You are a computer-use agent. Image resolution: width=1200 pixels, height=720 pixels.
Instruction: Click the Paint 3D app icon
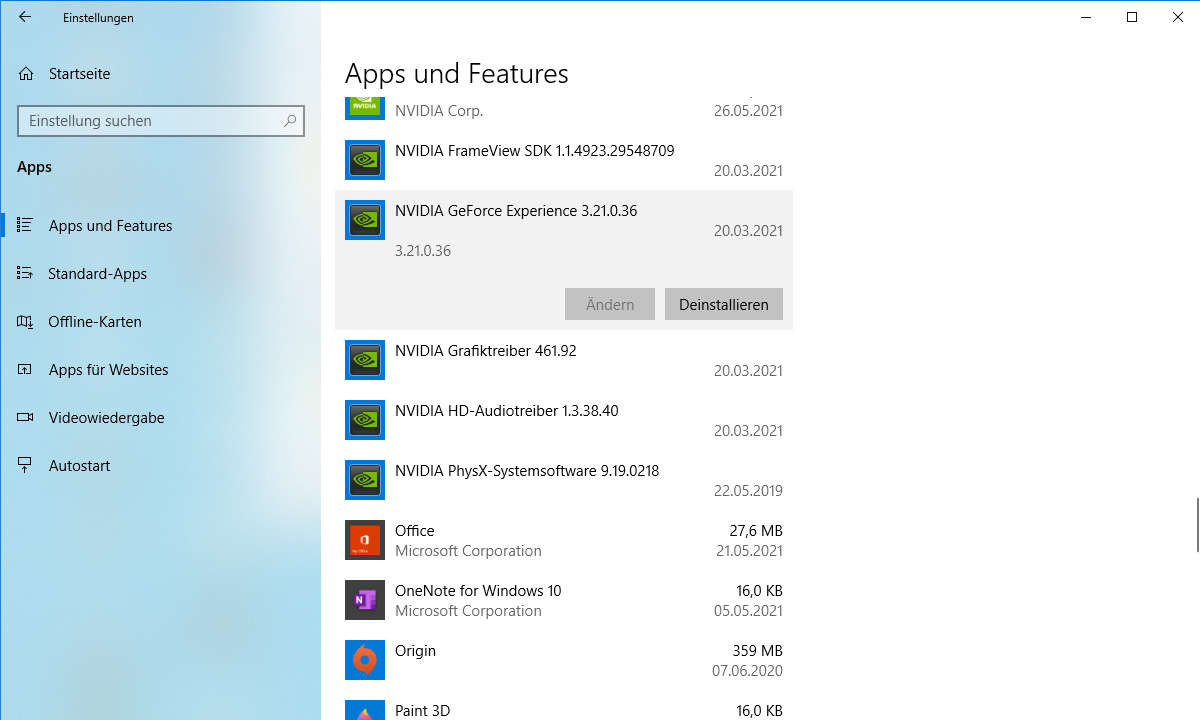coord(365,710)
